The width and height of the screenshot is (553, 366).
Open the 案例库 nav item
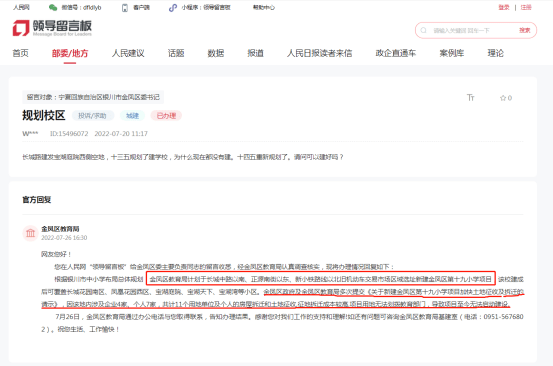point(452,53)
